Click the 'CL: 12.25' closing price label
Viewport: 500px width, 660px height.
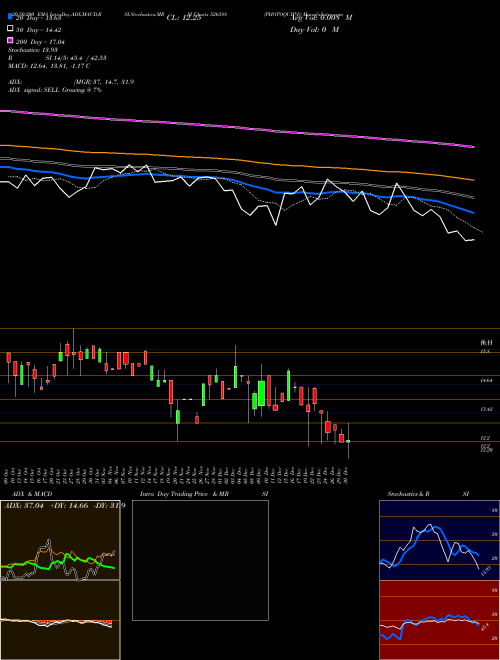184,18
